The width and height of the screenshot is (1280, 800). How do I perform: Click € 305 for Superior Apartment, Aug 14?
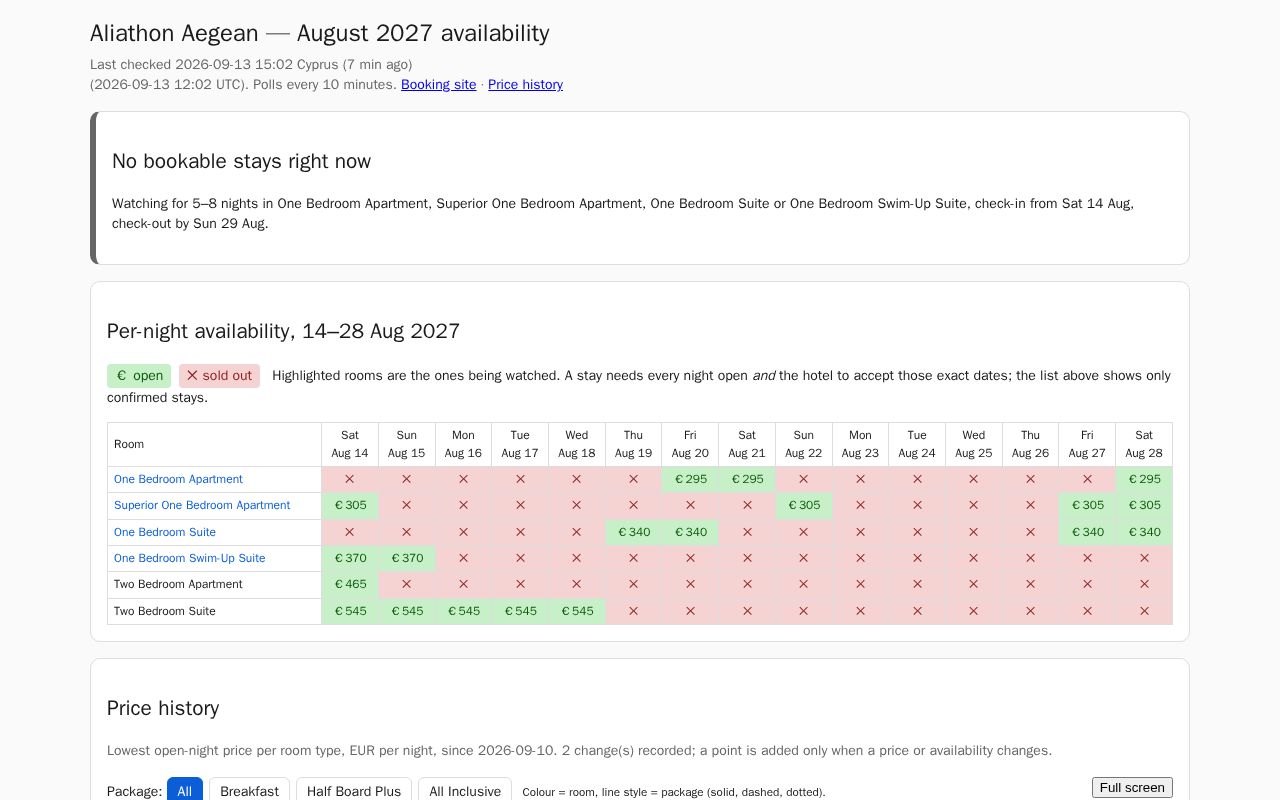[350, 505]
